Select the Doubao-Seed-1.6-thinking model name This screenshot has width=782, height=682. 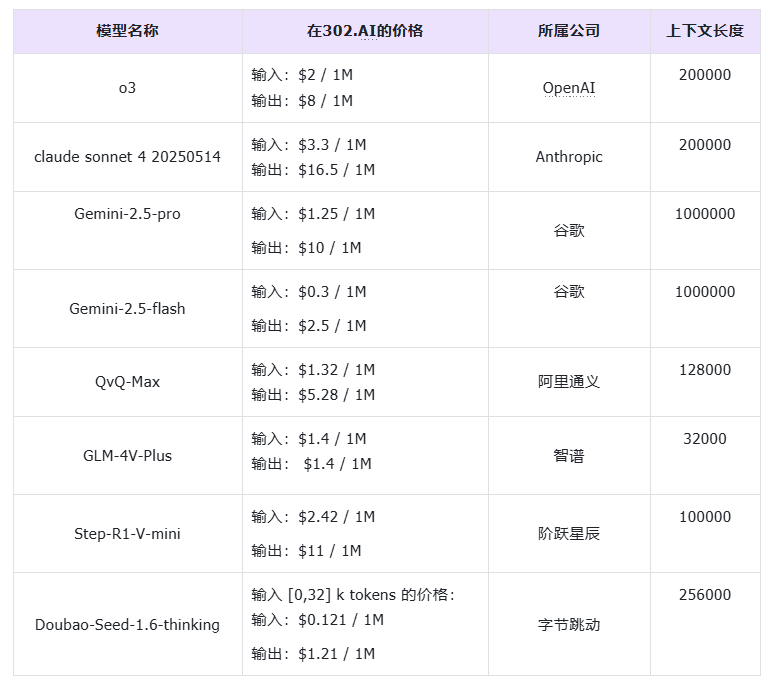[127, 624]
